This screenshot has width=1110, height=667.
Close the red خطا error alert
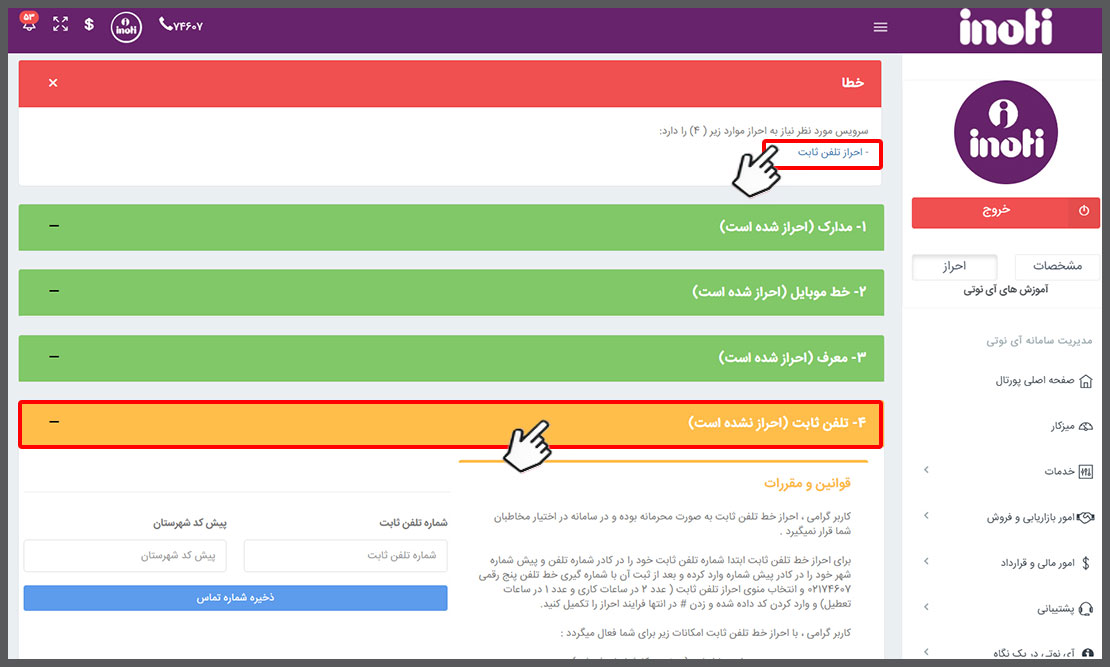(53, 83)
